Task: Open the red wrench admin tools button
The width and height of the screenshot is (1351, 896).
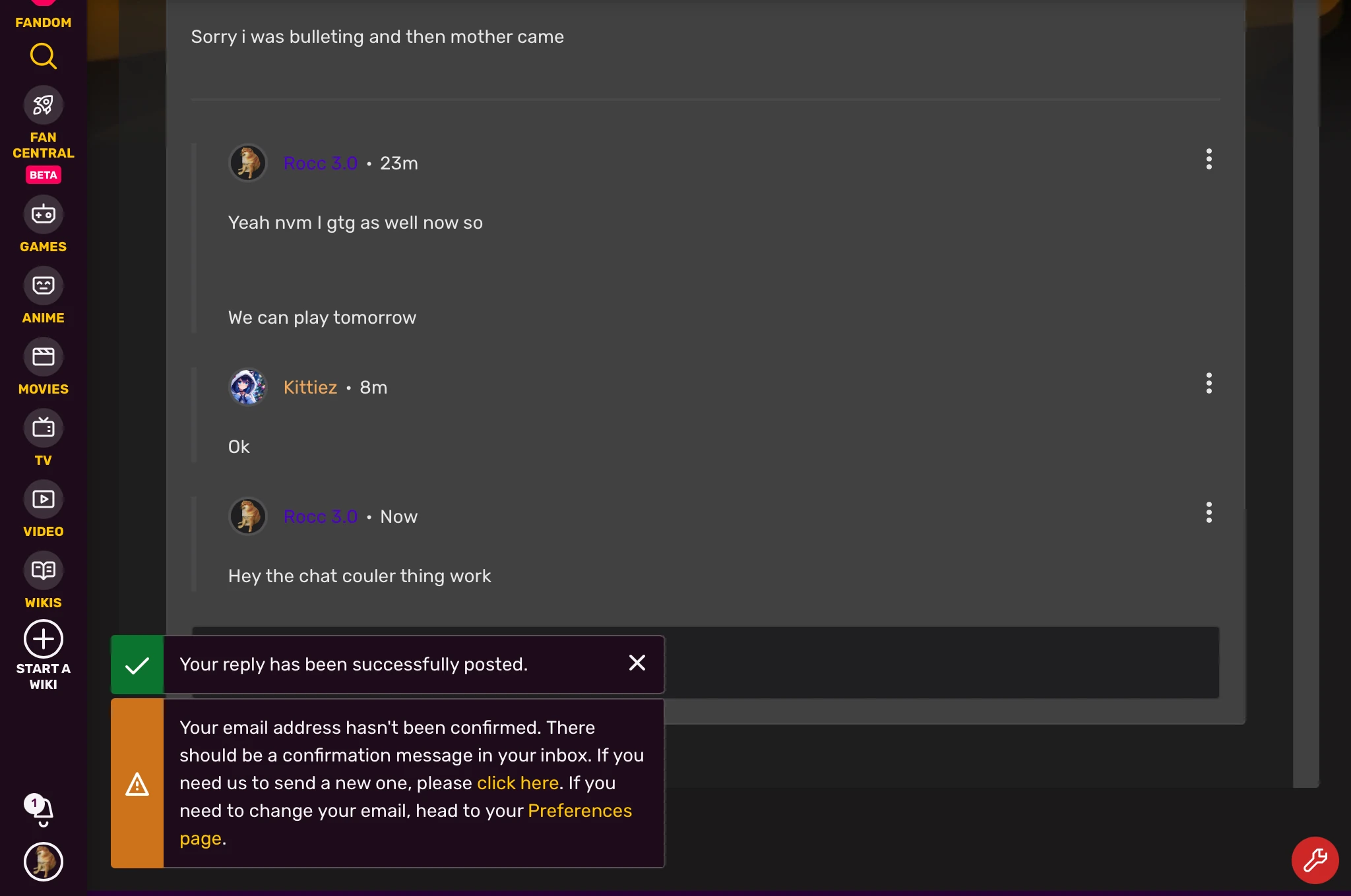Action: point(1315,860)
